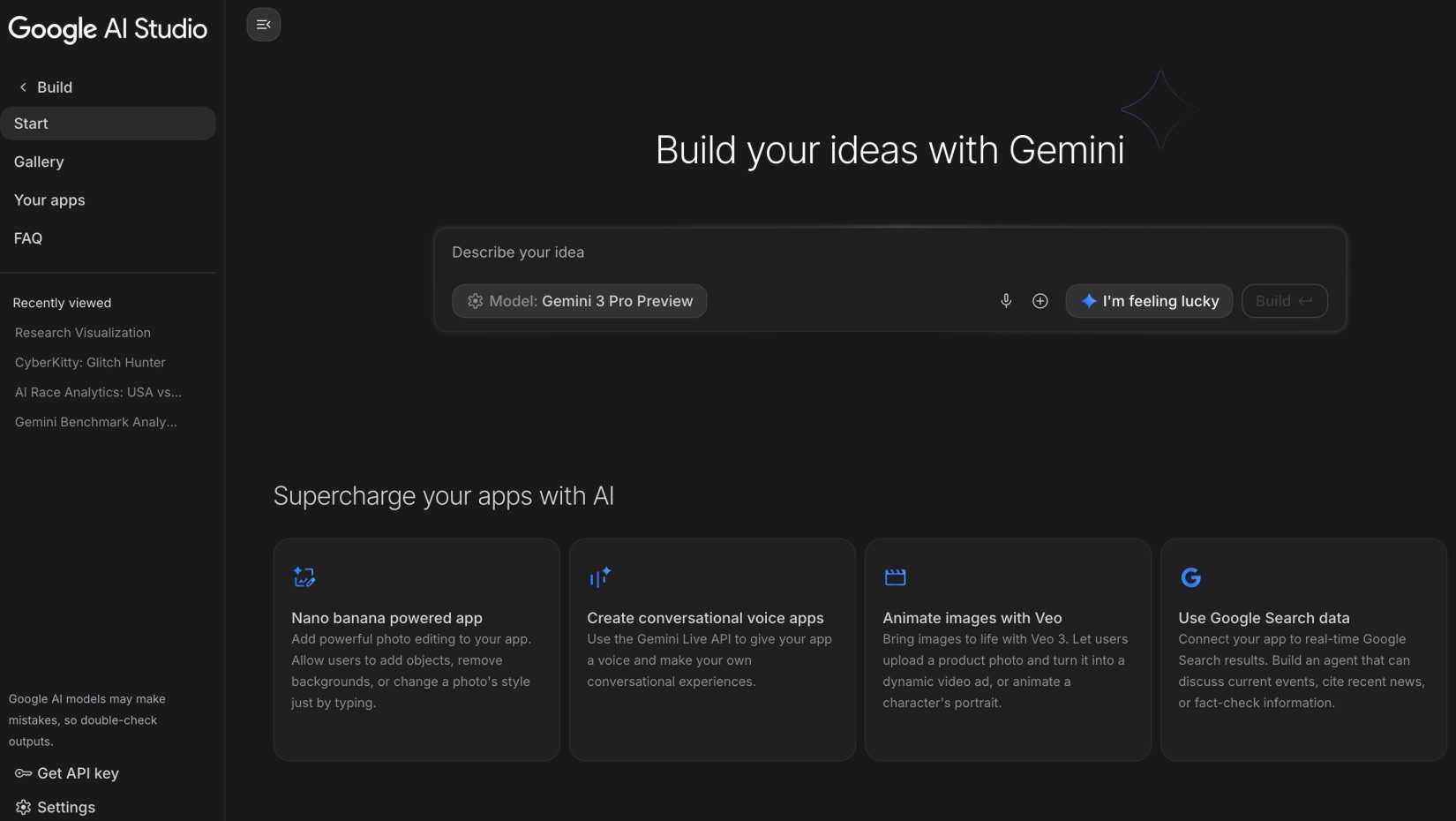Screen dimensions: 1456x821
Task: Collapse the left sidebar
Action: click(x=263, y=24)
